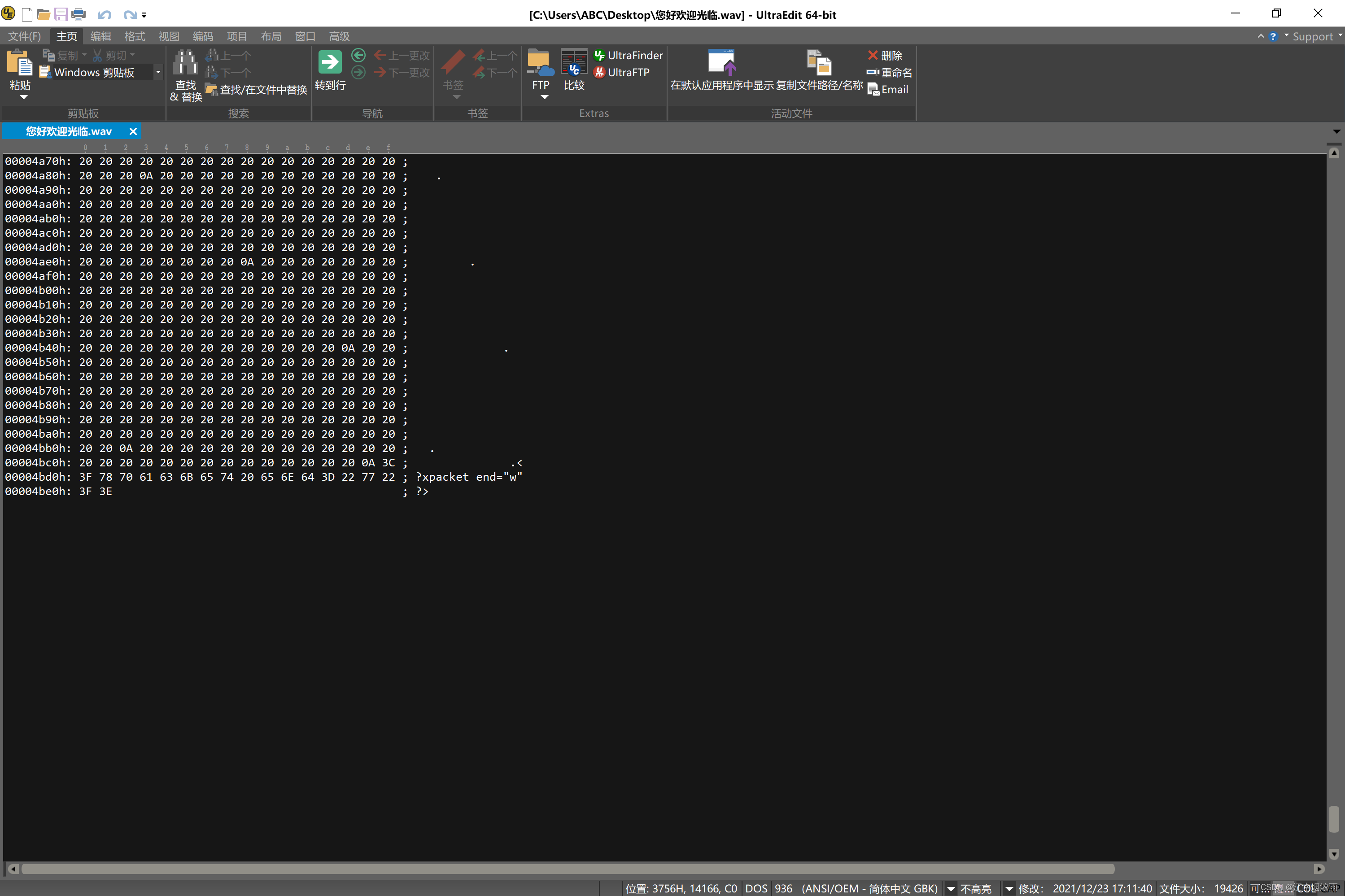Undo the last action
The height and width of the screenshot is (896, 1345).
tap(104, 15)
